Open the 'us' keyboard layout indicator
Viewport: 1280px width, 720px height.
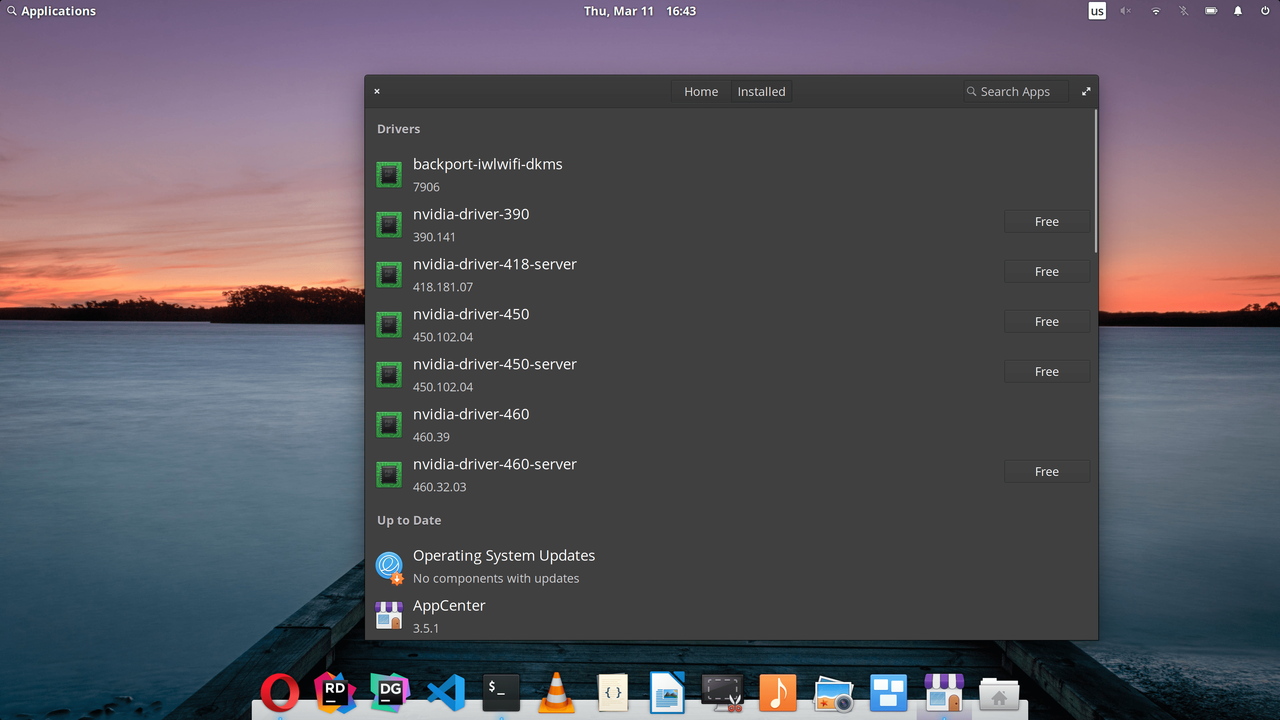click(1097, 11)
